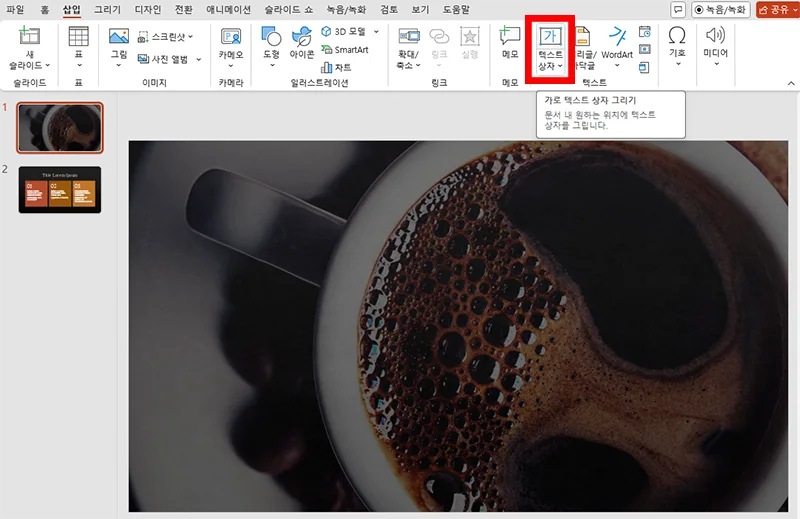Viewport: 800px width, 519px height.
Task: Click the 텍스트 상자 text box icon
Action: (x=550, y=36)
